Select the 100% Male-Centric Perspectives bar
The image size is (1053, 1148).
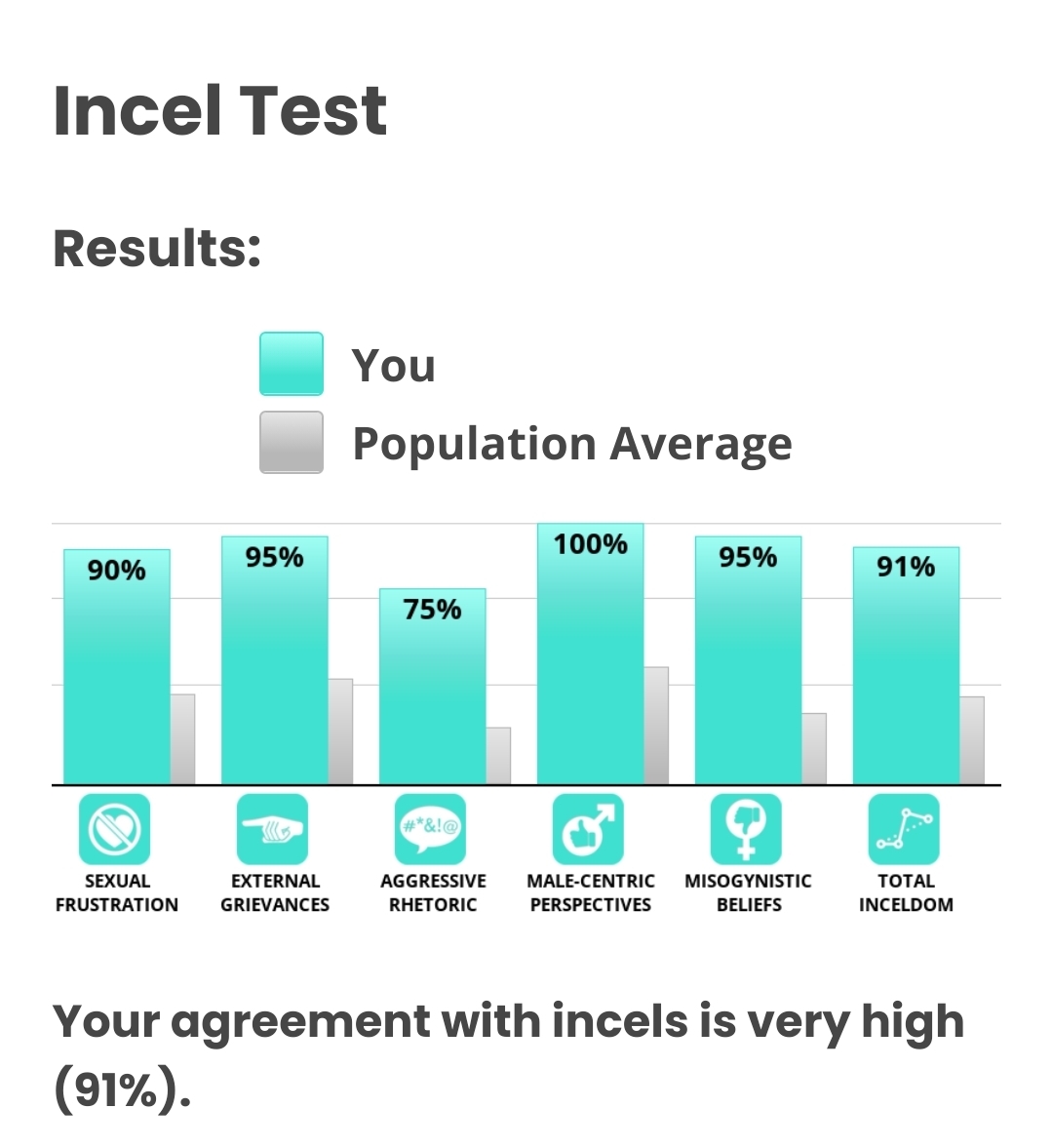click(591, 653)
